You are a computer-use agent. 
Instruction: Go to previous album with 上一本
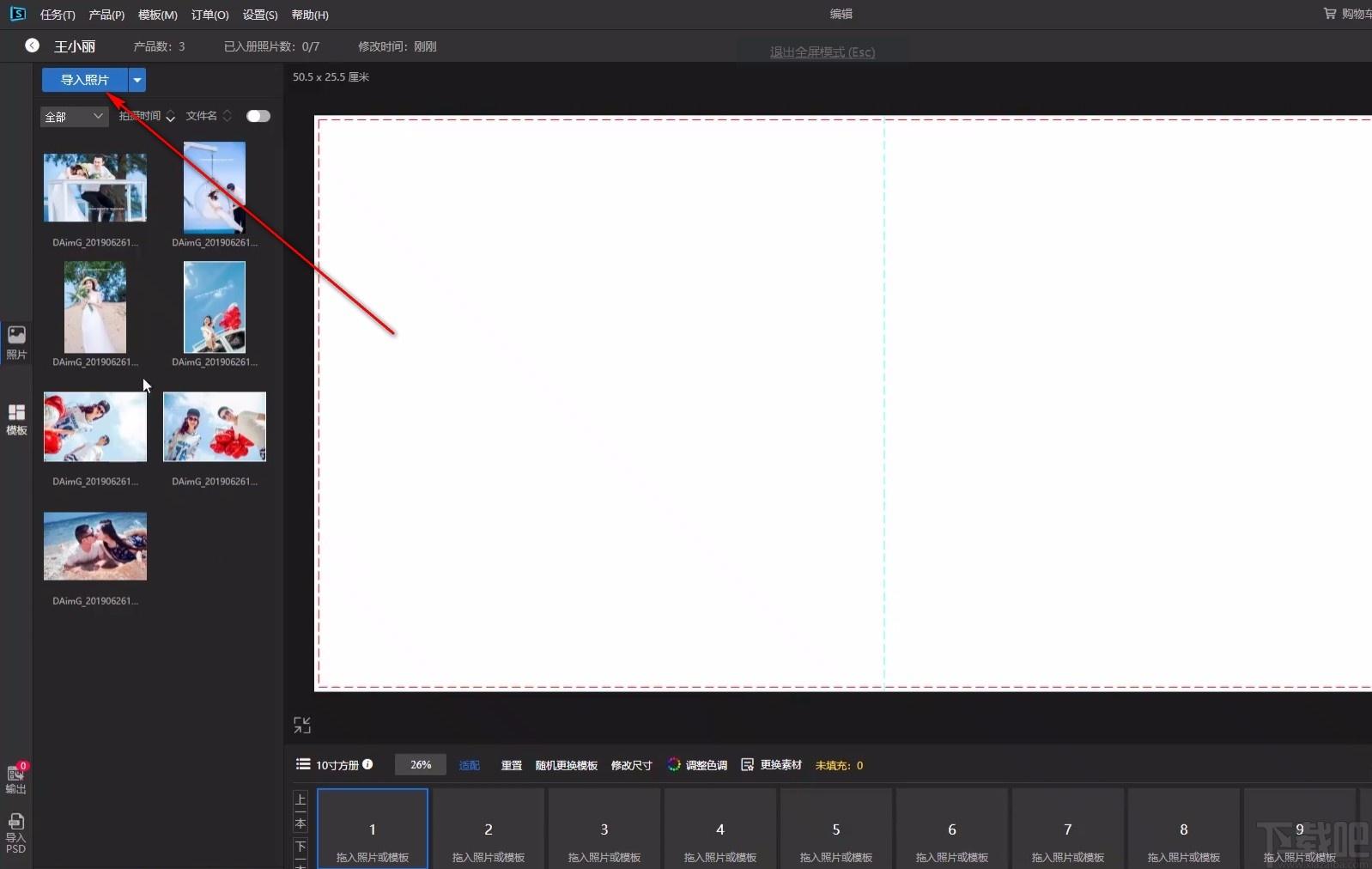[301, 811]
